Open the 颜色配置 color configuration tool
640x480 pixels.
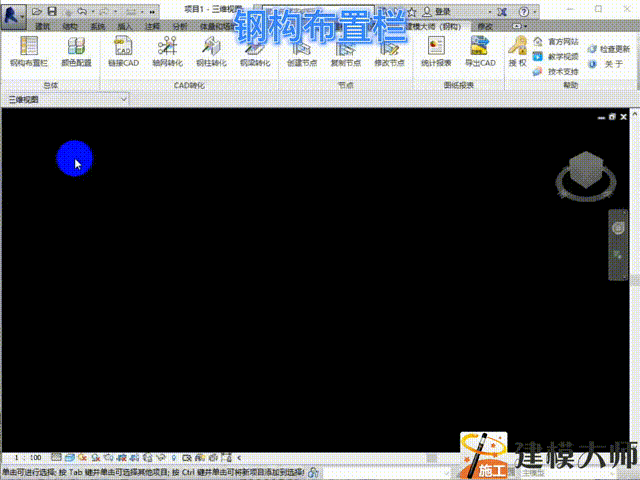pos(75,50)
